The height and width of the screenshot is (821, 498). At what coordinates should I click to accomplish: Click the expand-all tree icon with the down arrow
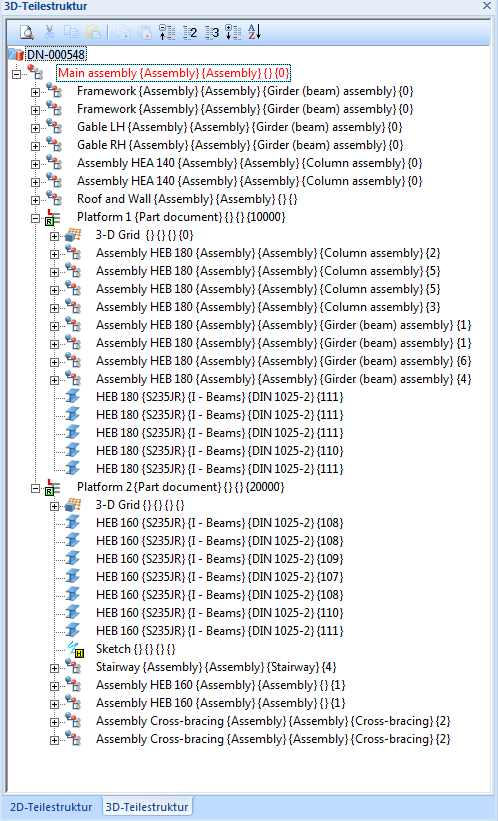click(234, 32)
